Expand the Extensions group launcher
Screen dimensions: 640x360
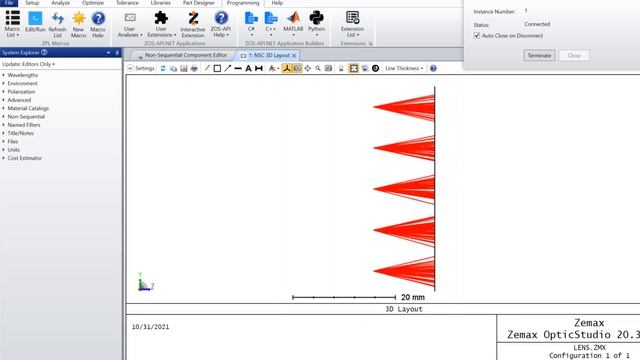point(371,44)
